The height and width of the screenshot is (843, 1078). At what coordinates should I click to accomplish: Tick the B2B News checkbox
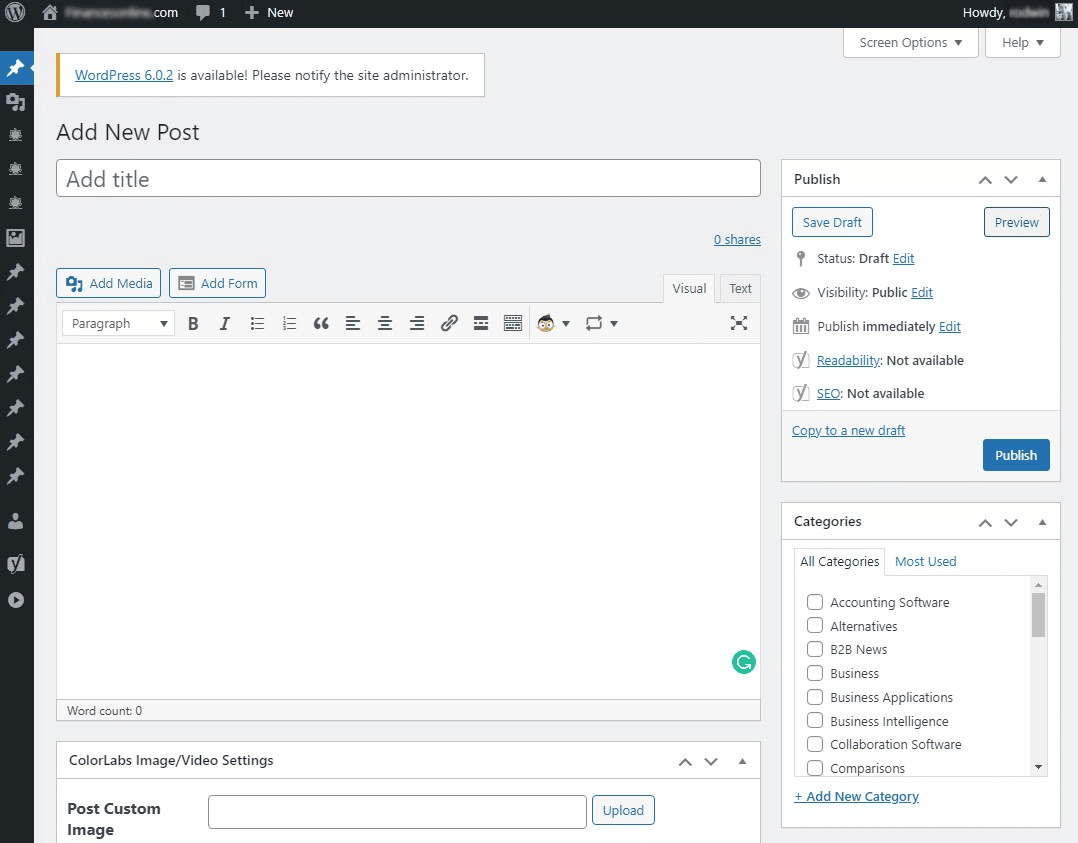815,649
